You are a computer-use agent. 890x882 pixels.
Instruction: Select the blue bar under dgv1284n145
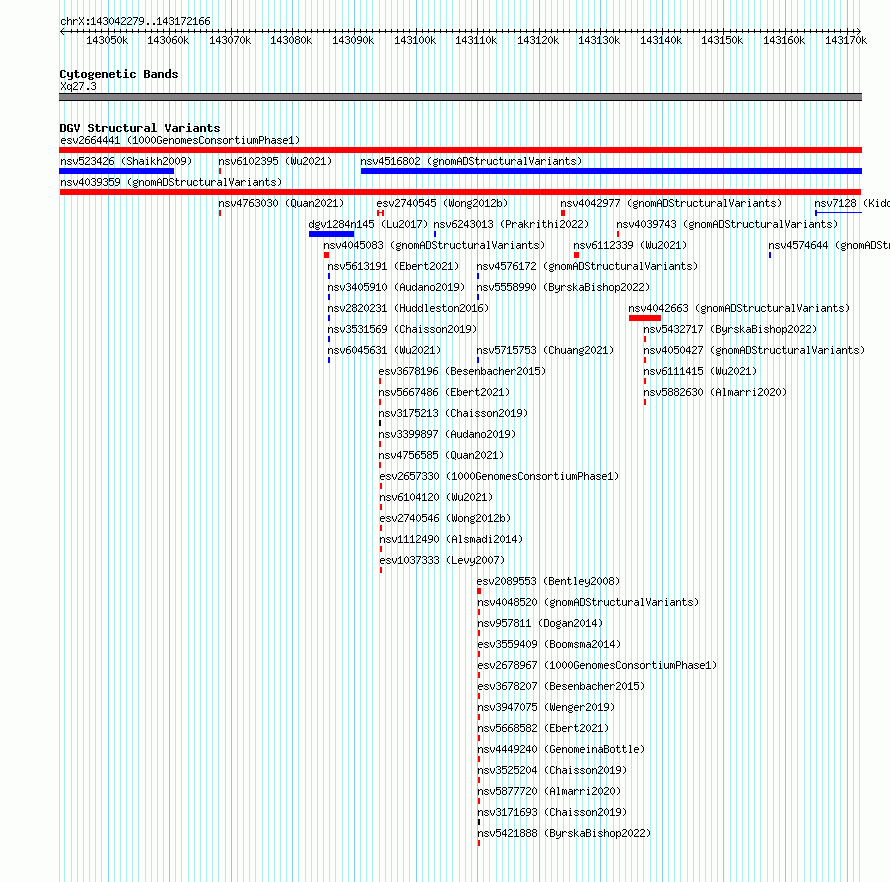[x=331, y=234]
